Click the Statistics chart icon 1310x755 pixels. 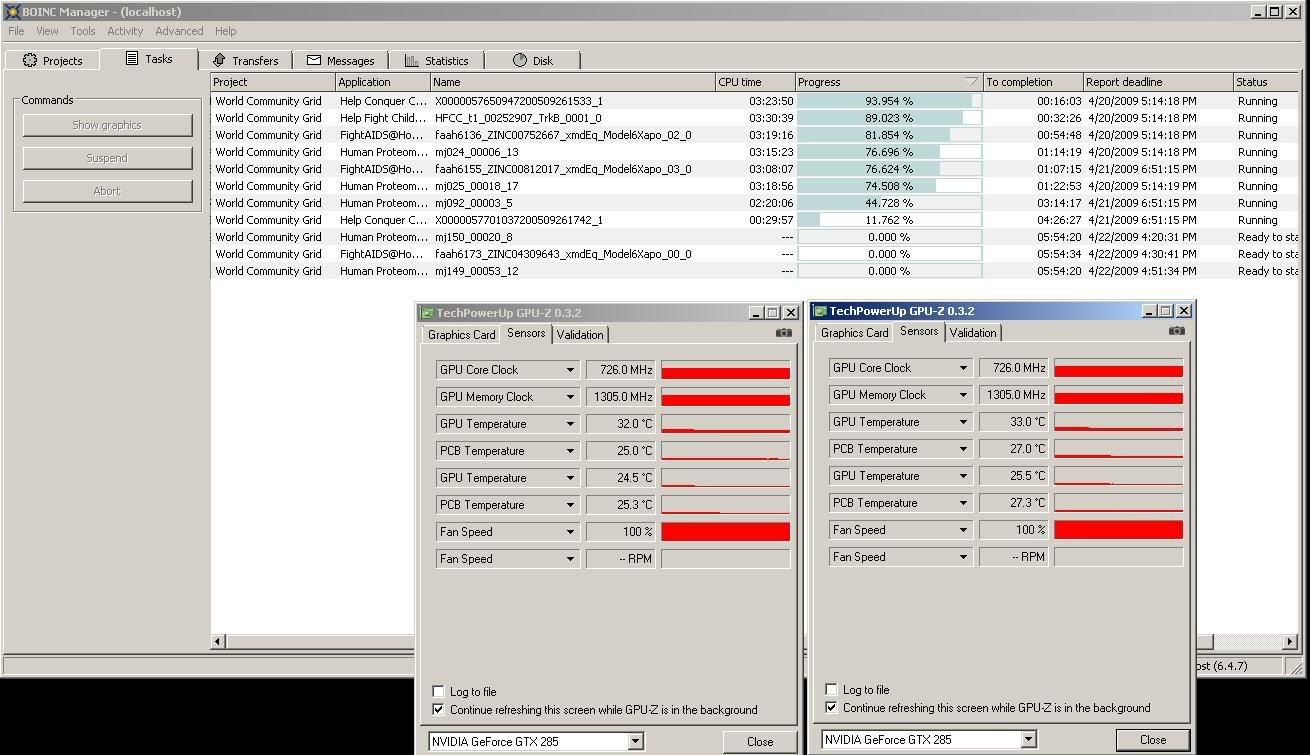(x=412, y=60)
